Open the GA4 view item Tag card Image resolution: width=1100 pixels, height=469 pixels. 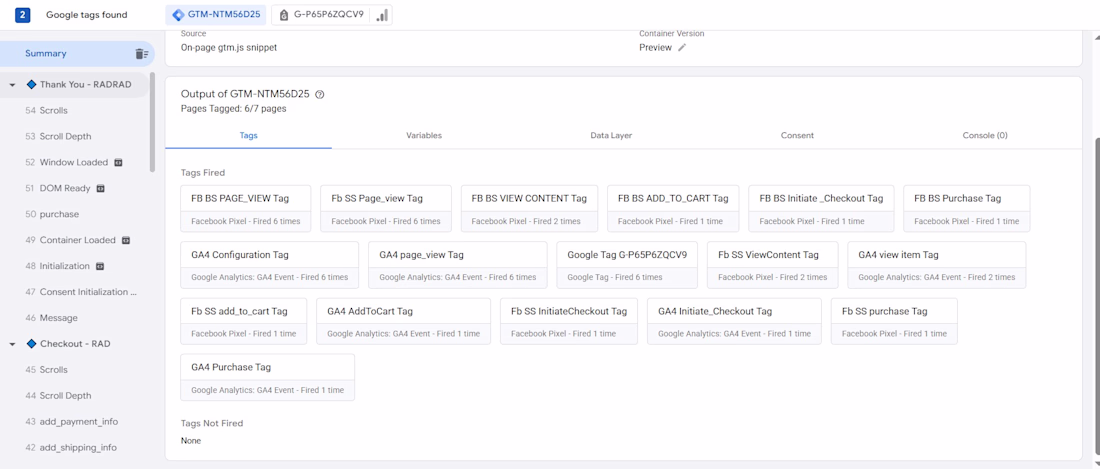pos(937,265)
